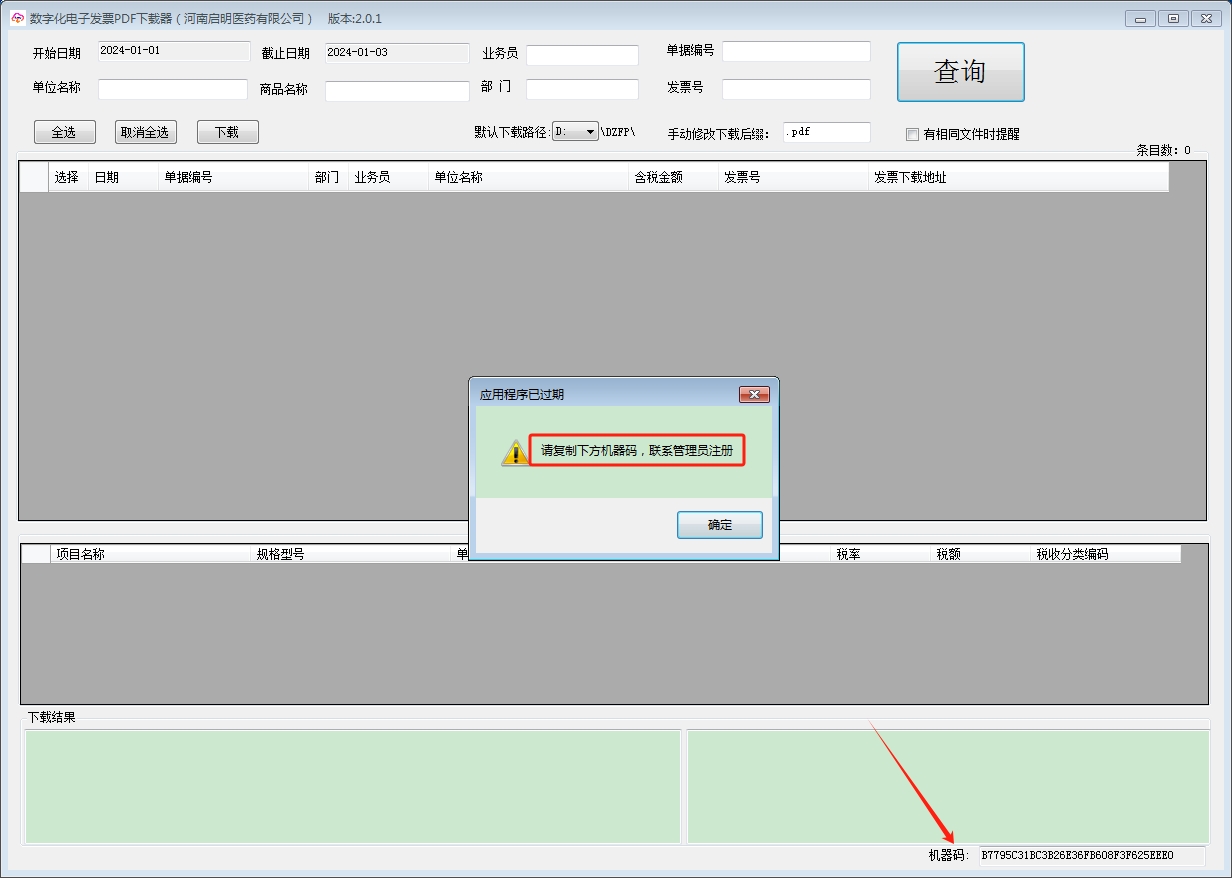Screen dimensions: 1232x878
Task: Click the 取消全选 button
Action: coord(145,132)
